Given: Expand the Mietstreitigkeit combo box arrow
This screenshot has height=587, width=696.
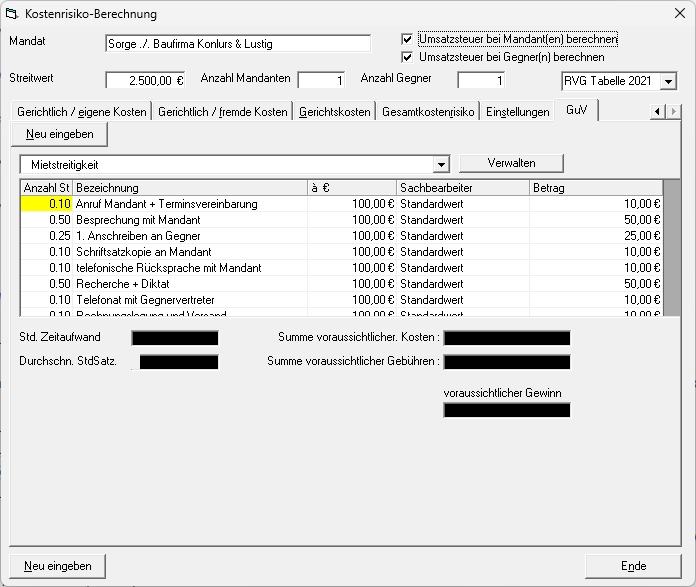Looking at the screenshot, I should 441,165.
